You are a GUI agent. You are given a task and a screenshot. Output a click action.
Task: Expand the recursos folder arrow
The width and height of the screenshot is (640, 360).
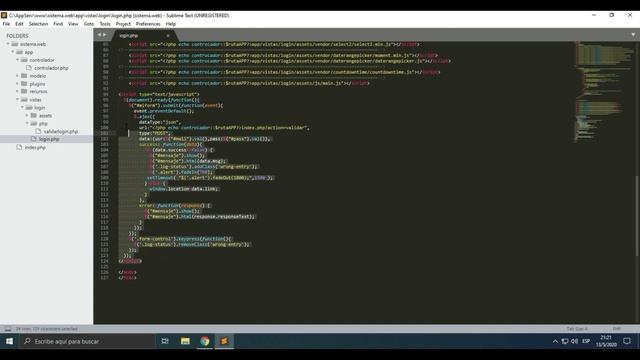pyautogui.click(x=18, y=91)
